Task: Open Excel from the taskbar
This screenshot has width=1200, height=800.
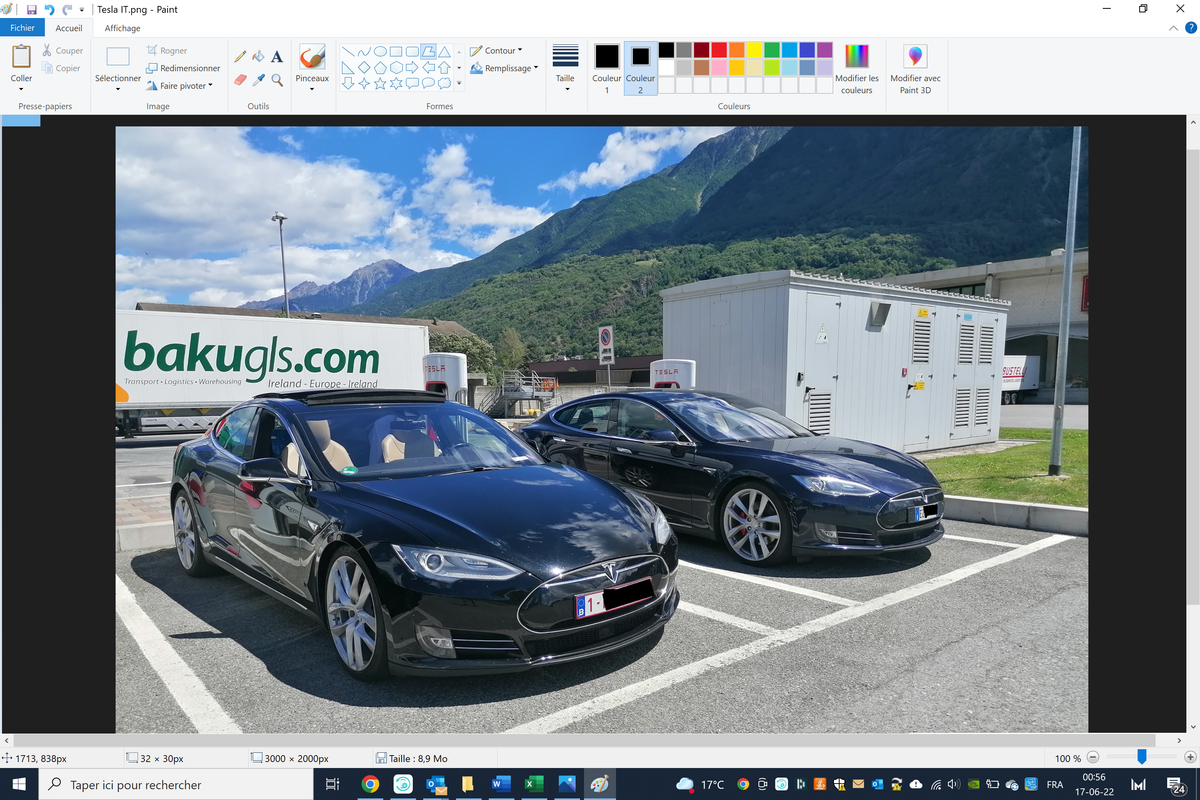Action: [534, 785]
